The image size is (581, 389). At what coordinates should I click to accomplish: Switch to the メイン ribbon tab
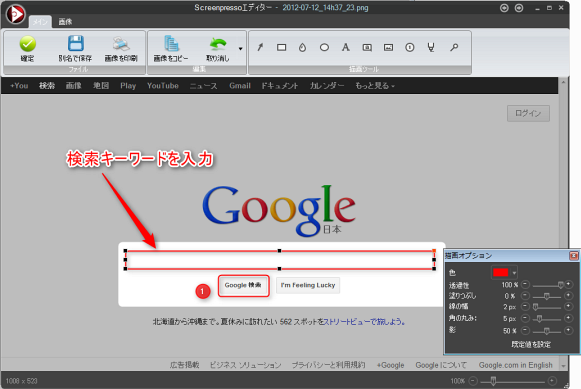pos(40,22)
